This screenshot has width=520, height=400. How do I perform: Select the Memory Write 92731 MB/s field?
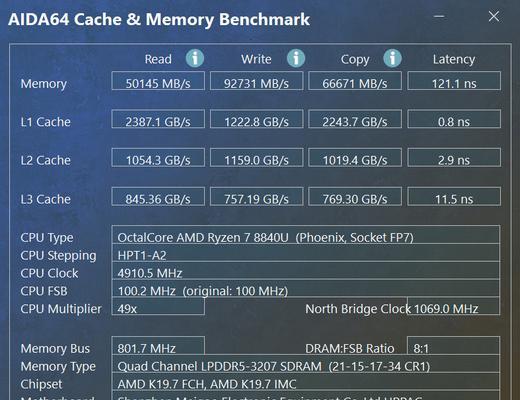256,81
